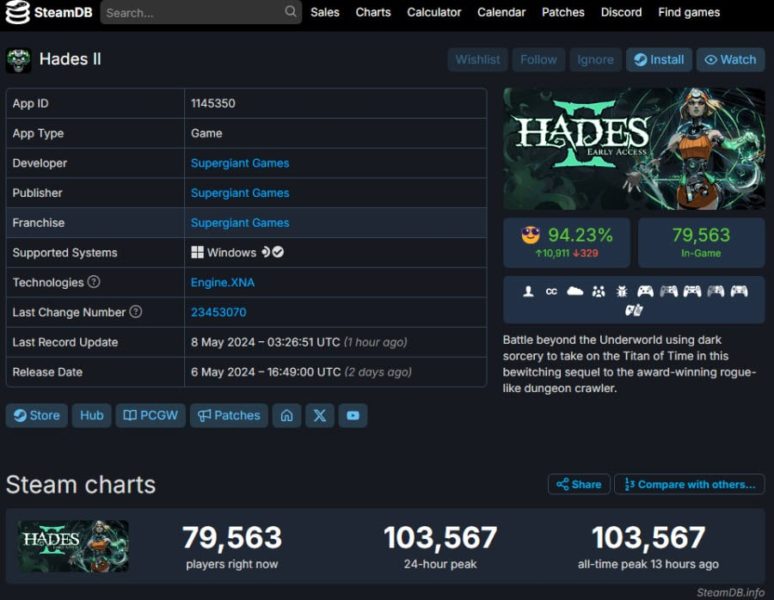Viewport: 774px width, 600px height.
Task: Open the YouTube link icon
Action: pos(352,415)
